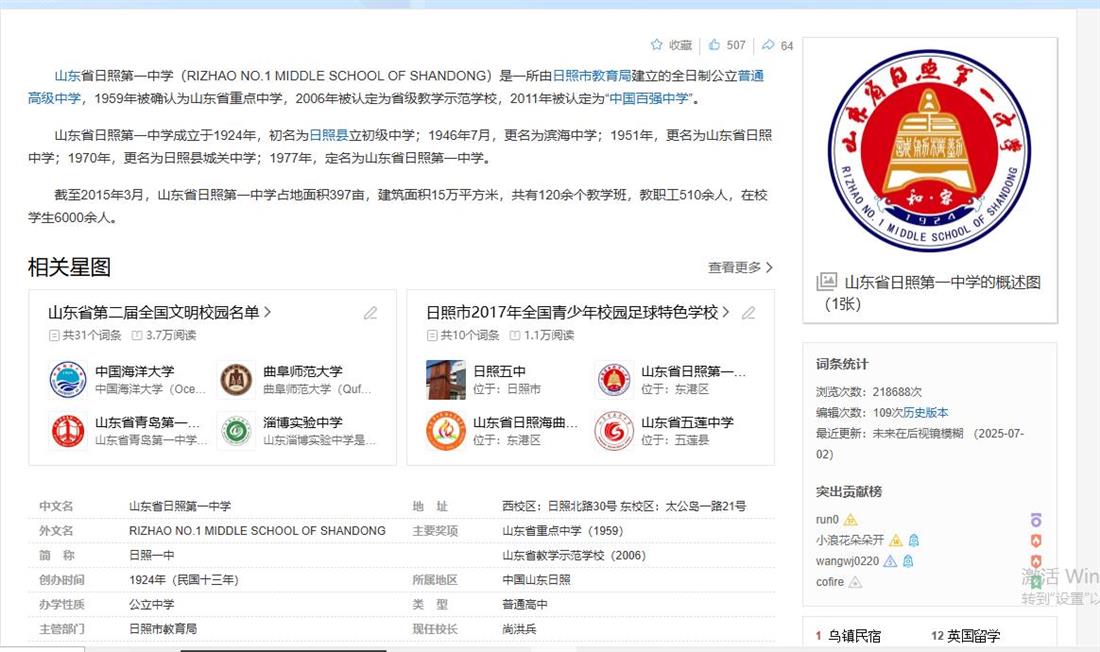The image size is (1100, 652).
Task: Click the 突出贡献榜 heading
Action: point(849,491)
